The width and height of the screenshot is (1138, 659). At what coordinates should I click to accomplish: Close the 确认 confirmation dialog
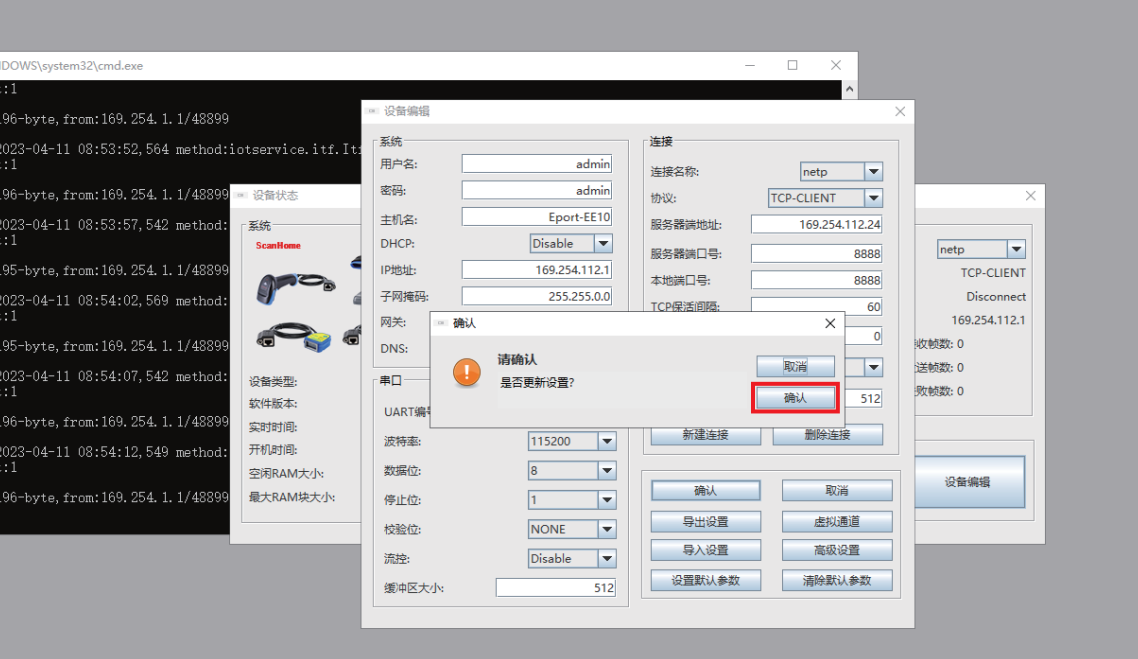830,323
